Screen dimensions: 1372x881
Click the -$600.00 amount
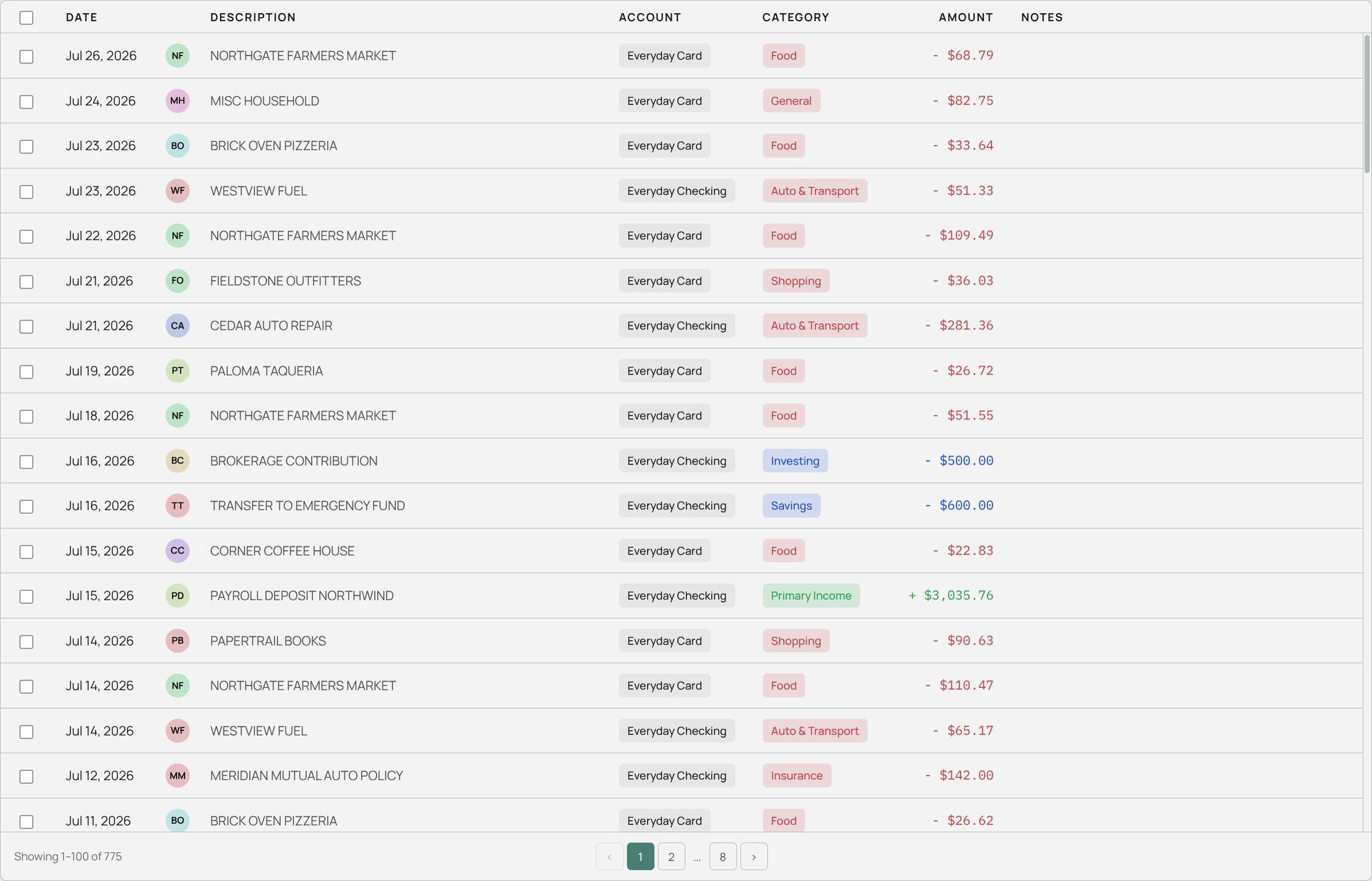959,505
